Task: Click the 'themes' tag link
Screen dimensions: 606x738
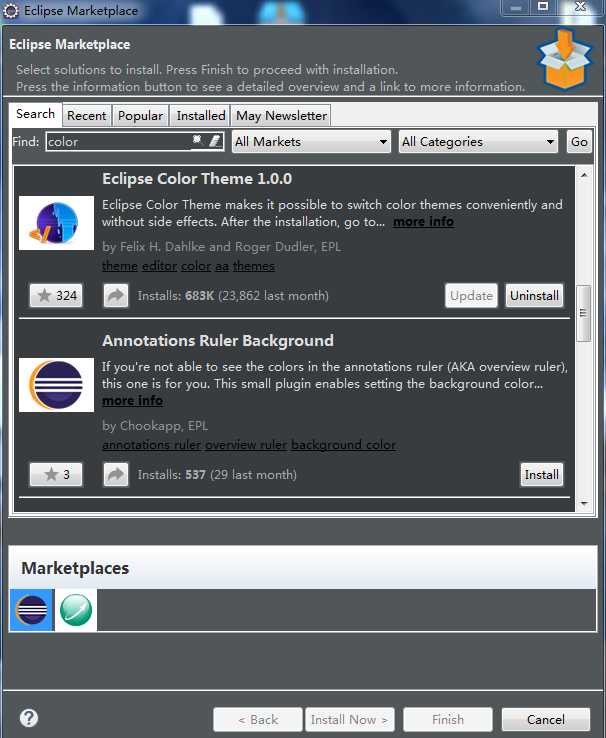Action: pos(254,266)
